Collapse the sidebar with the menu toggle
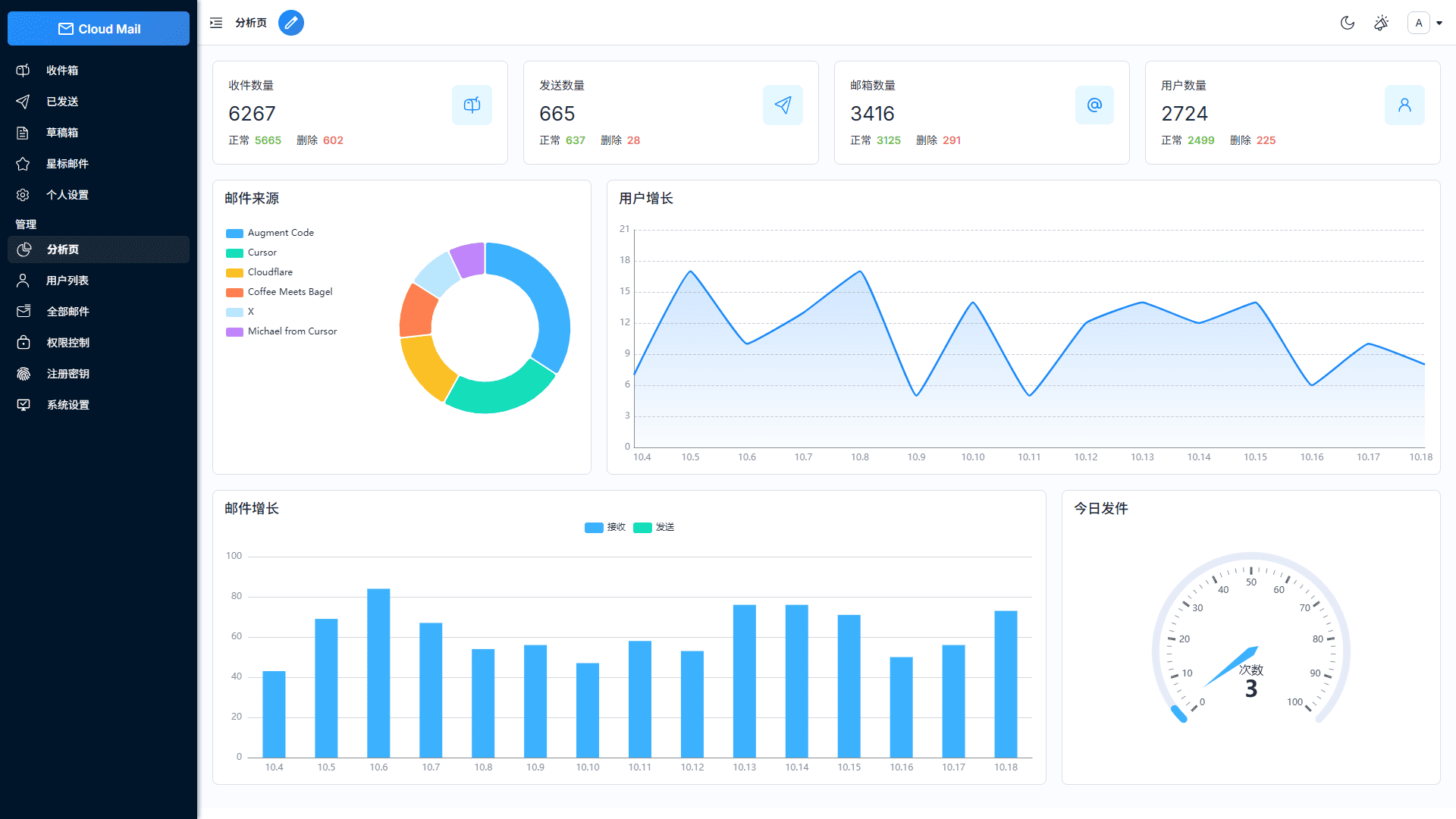The image size is (1456, 819). (x=215, y=23)
